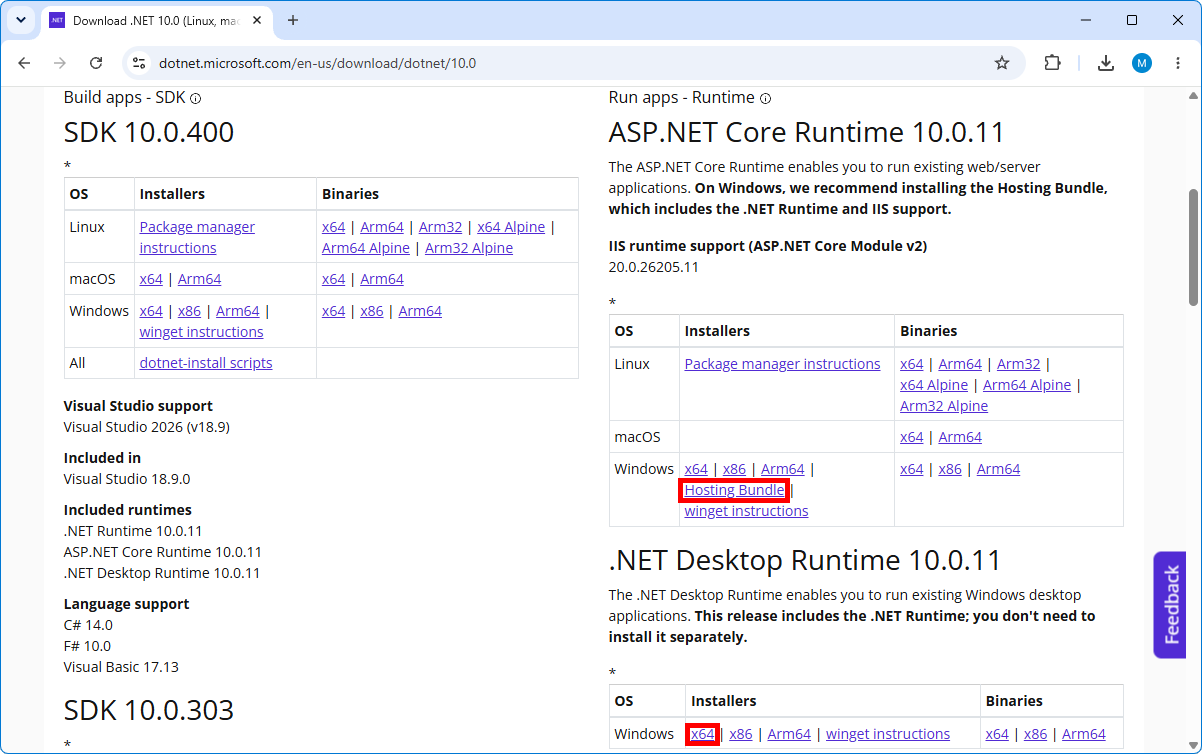Image resolution: width=1202 pixels, height=754 pixels.
Task: Download ASP.NET Core Windows x64 binary
Action: [x=911, y=469]
